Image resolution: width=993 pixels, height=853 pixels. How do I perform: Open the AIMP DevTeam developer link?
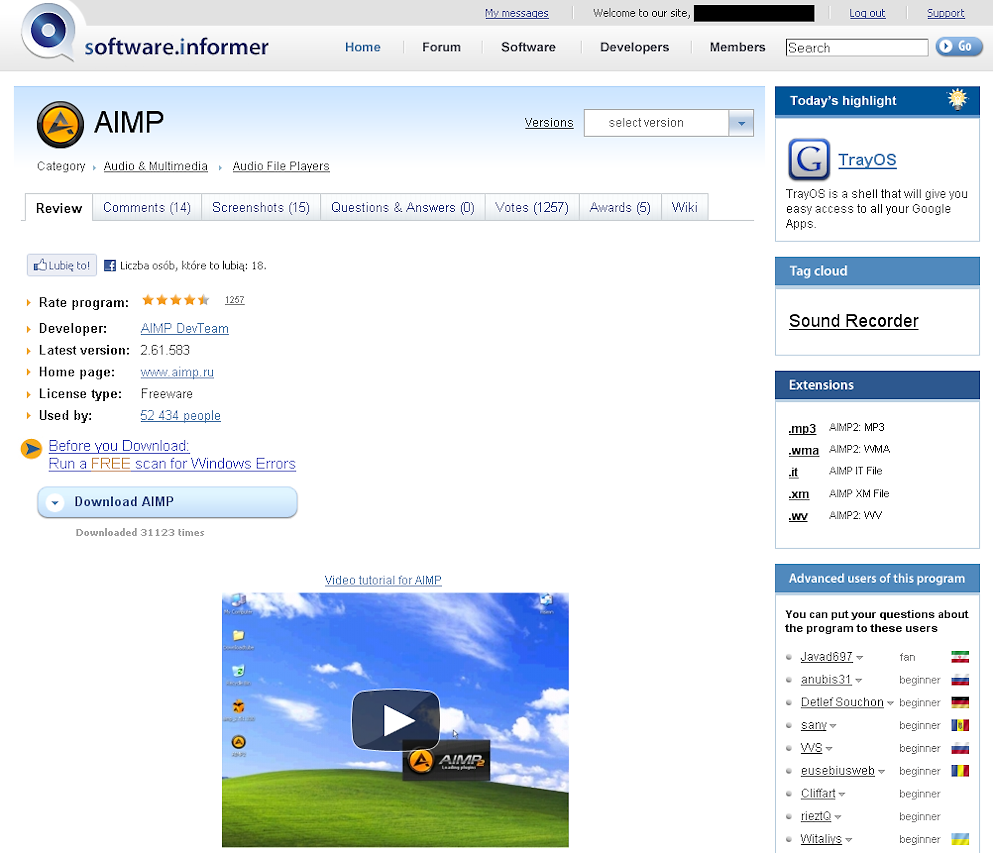point(185,329)
